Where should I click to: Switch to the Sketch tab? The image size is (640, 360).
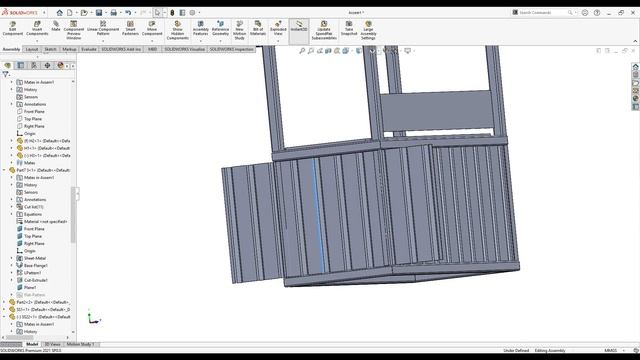50,49
